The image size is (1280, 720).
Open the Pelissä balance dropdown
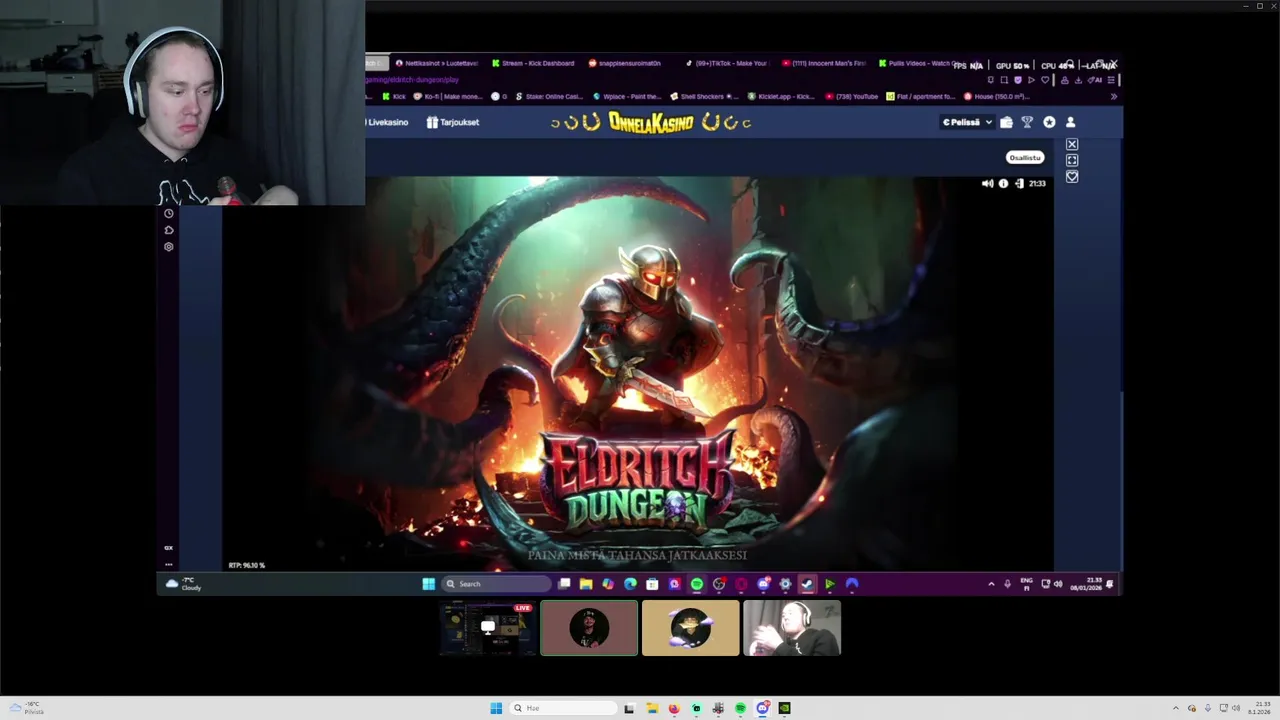966,122
